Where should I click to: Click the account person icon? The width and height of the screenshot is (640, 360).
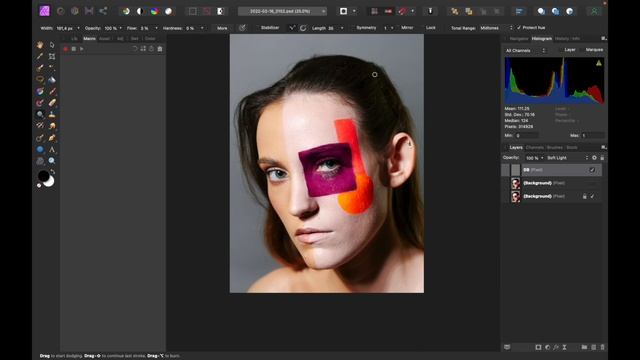pyautogui.click(x=594, y=11)
